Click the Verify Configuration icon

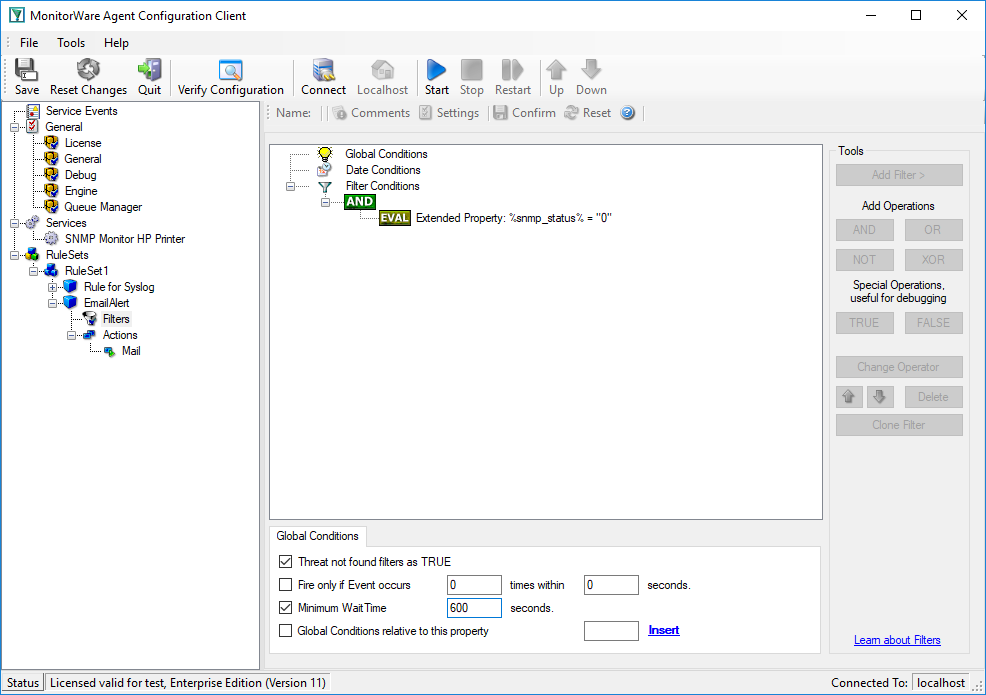[x=230, y=70]
